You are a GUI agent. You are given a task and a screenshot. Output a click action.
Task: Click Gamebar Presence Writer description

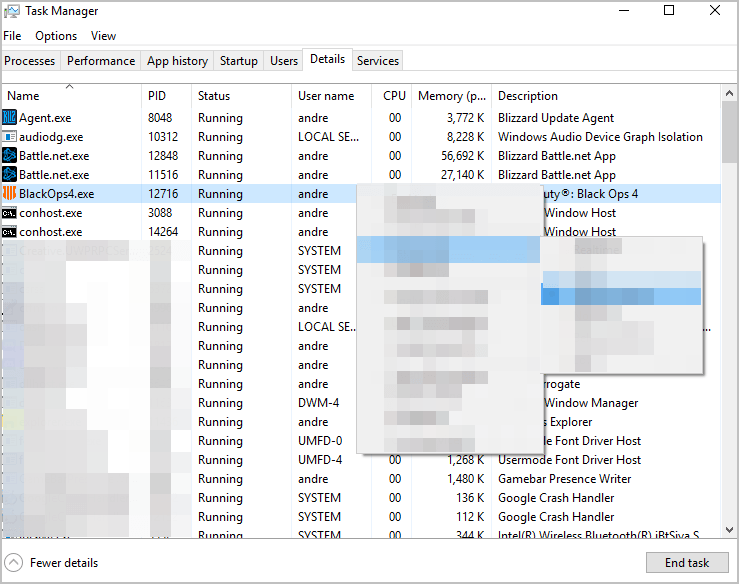point(565,479)
